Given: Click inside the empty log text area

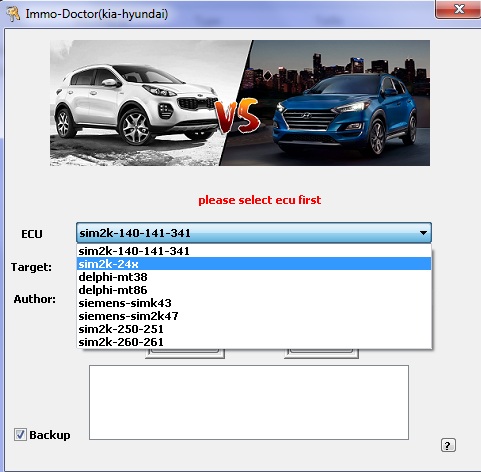Looking at the screenshot, I should (249, 402).
